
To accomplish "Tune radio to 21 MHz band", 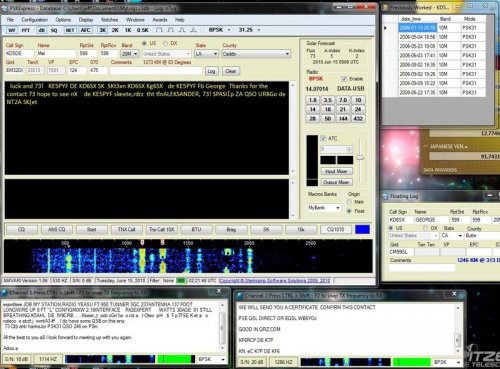I will [343, 109].
